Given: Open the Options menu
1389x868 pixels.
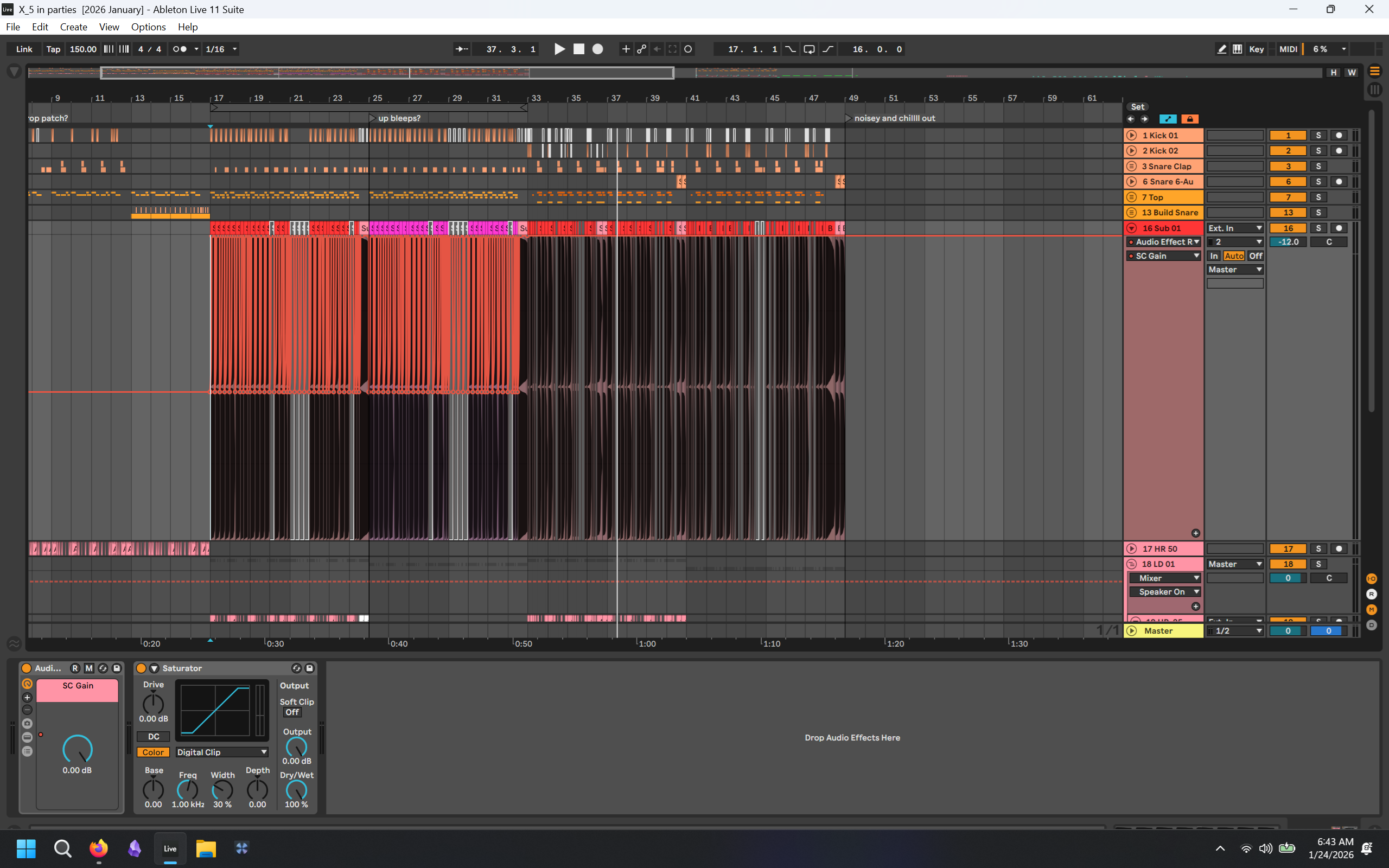Looking at the screenshot, I should [x=148, y=27].
